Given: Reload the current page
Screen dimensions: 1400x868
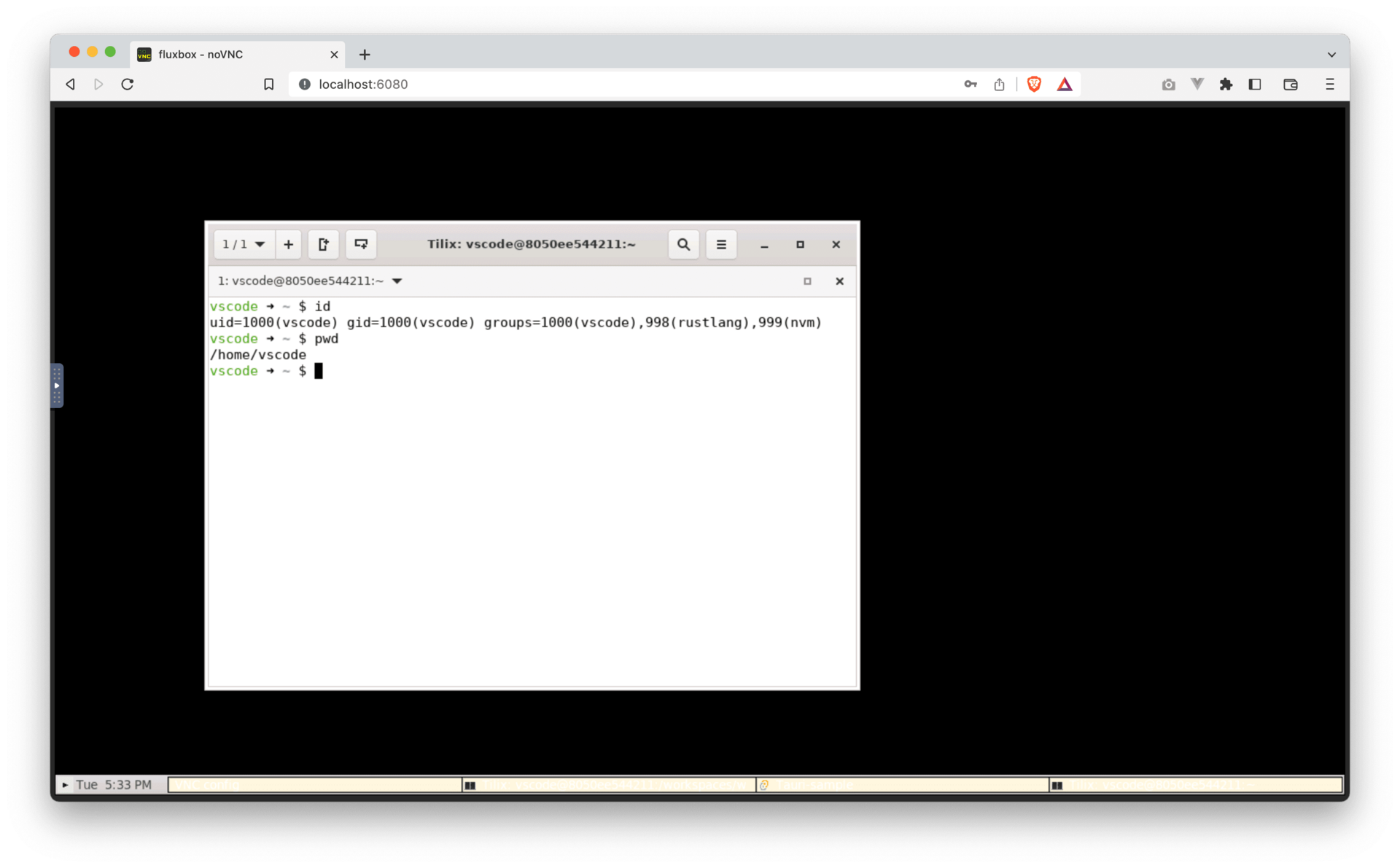Looking at the screenshot, I should pyautogui.click(x=128, y=84).
